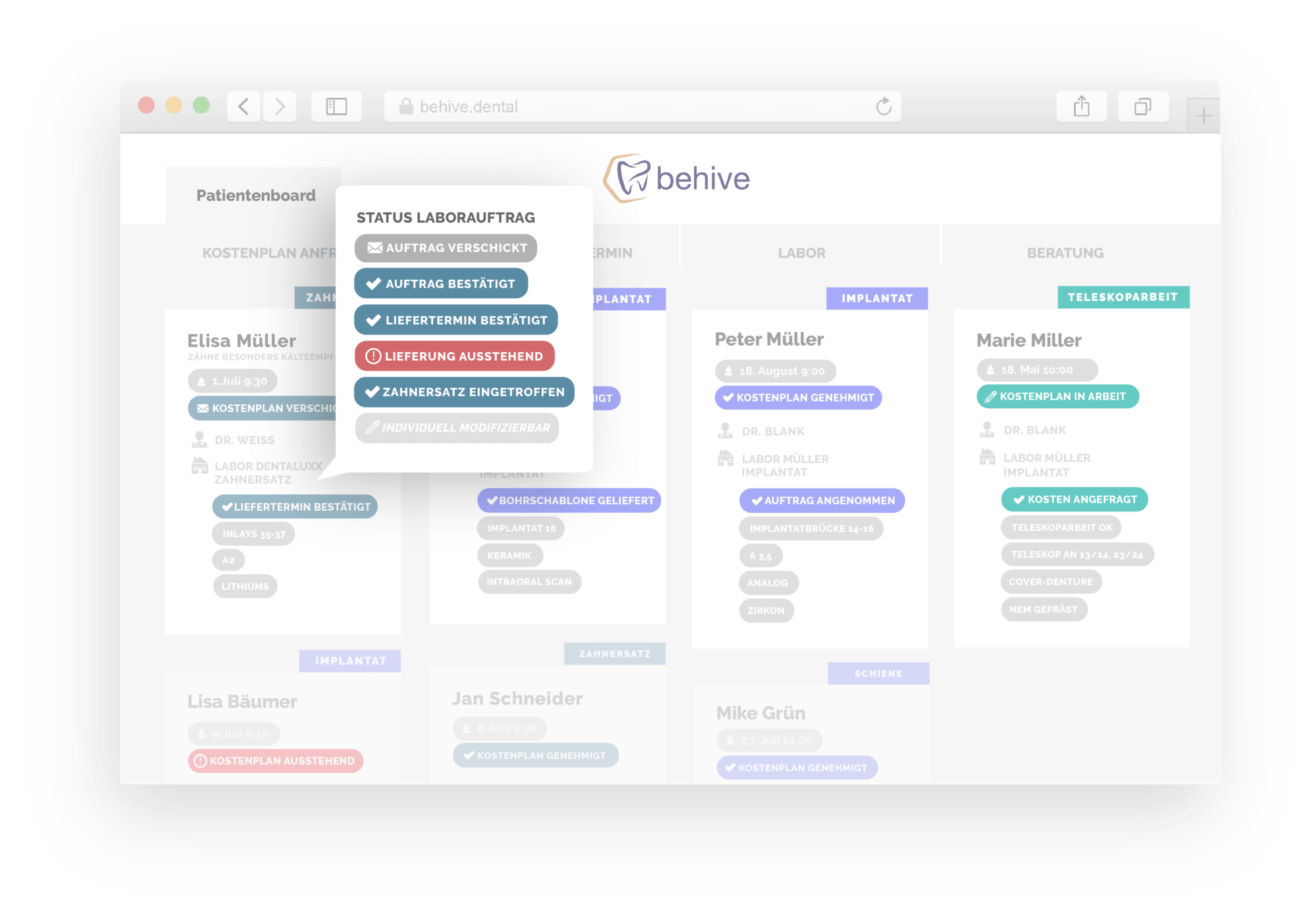Click the Keramik tag

click(509, 556)
